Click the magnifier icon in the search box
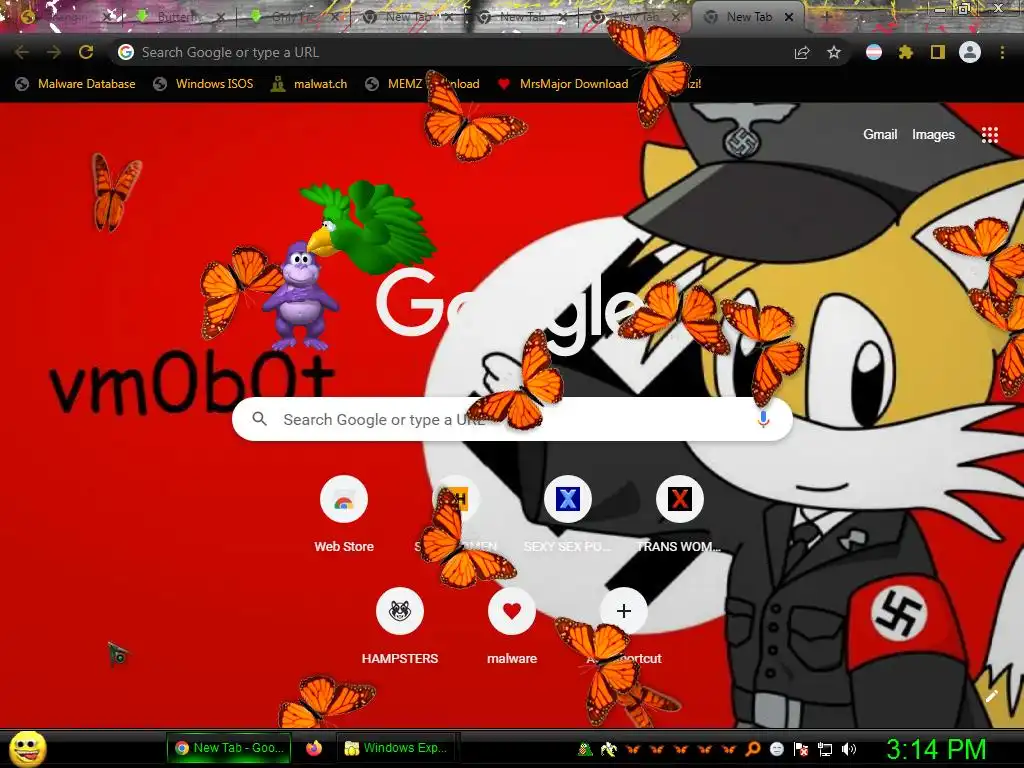Viewport: 1024px width, 768px height. point(259,419)
